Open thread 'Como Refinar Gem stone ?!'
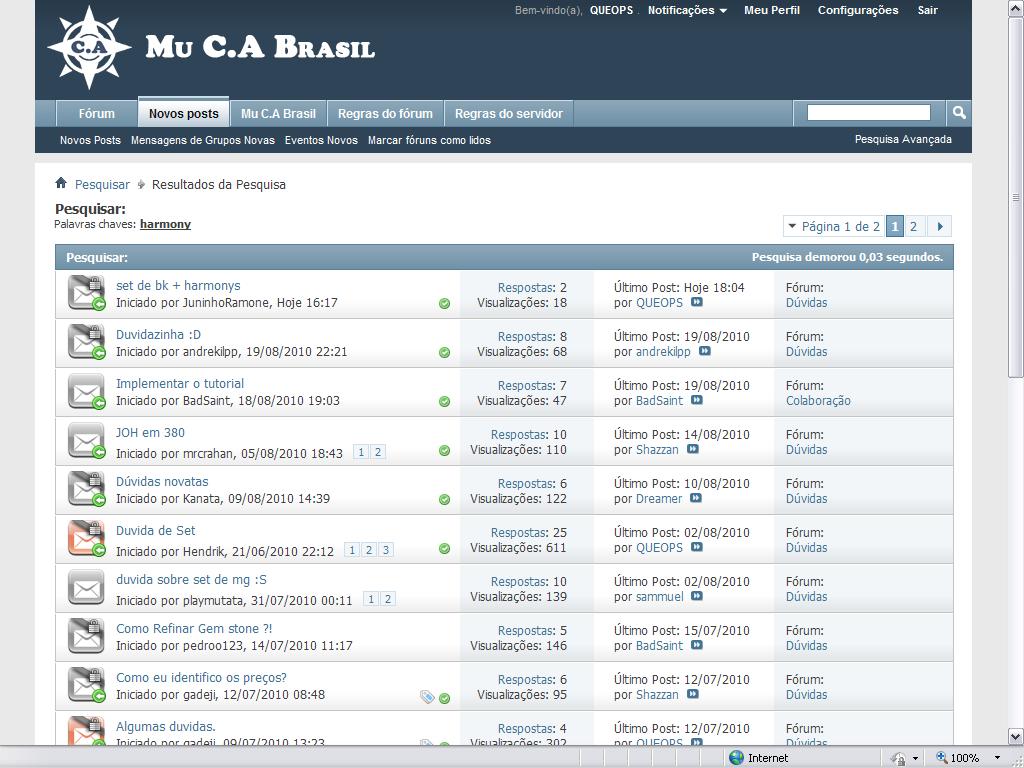 (194, 629)
